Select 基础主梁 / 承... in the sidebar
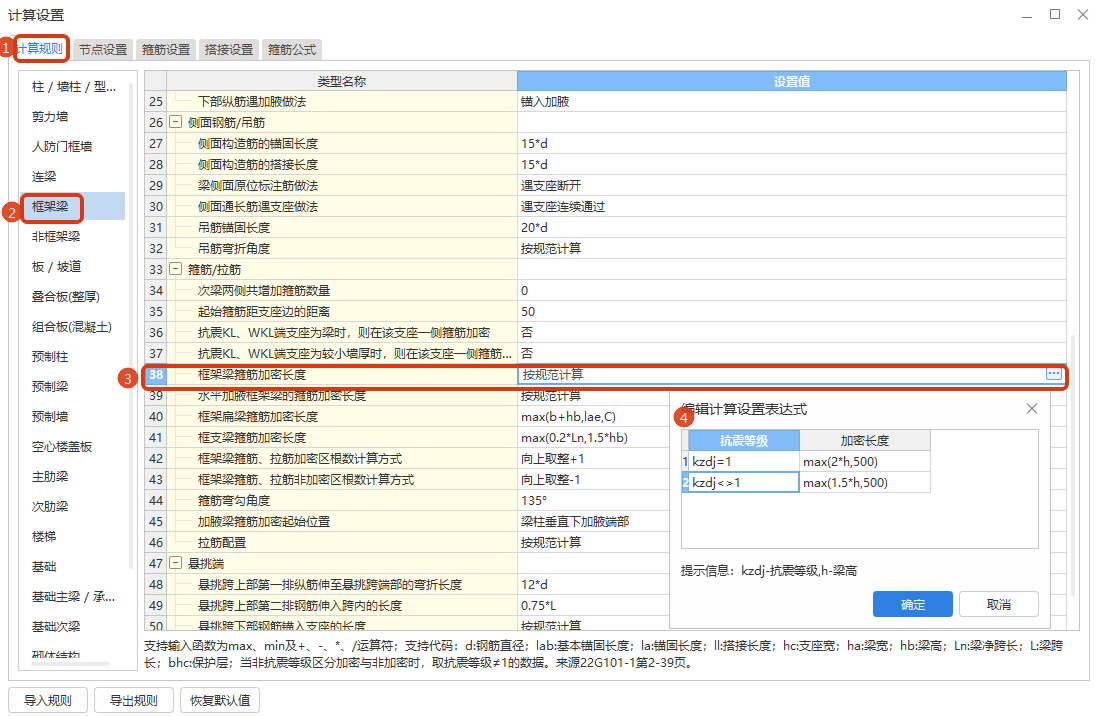This screenshot has width=1099, height=716. [x=73, y=597]
